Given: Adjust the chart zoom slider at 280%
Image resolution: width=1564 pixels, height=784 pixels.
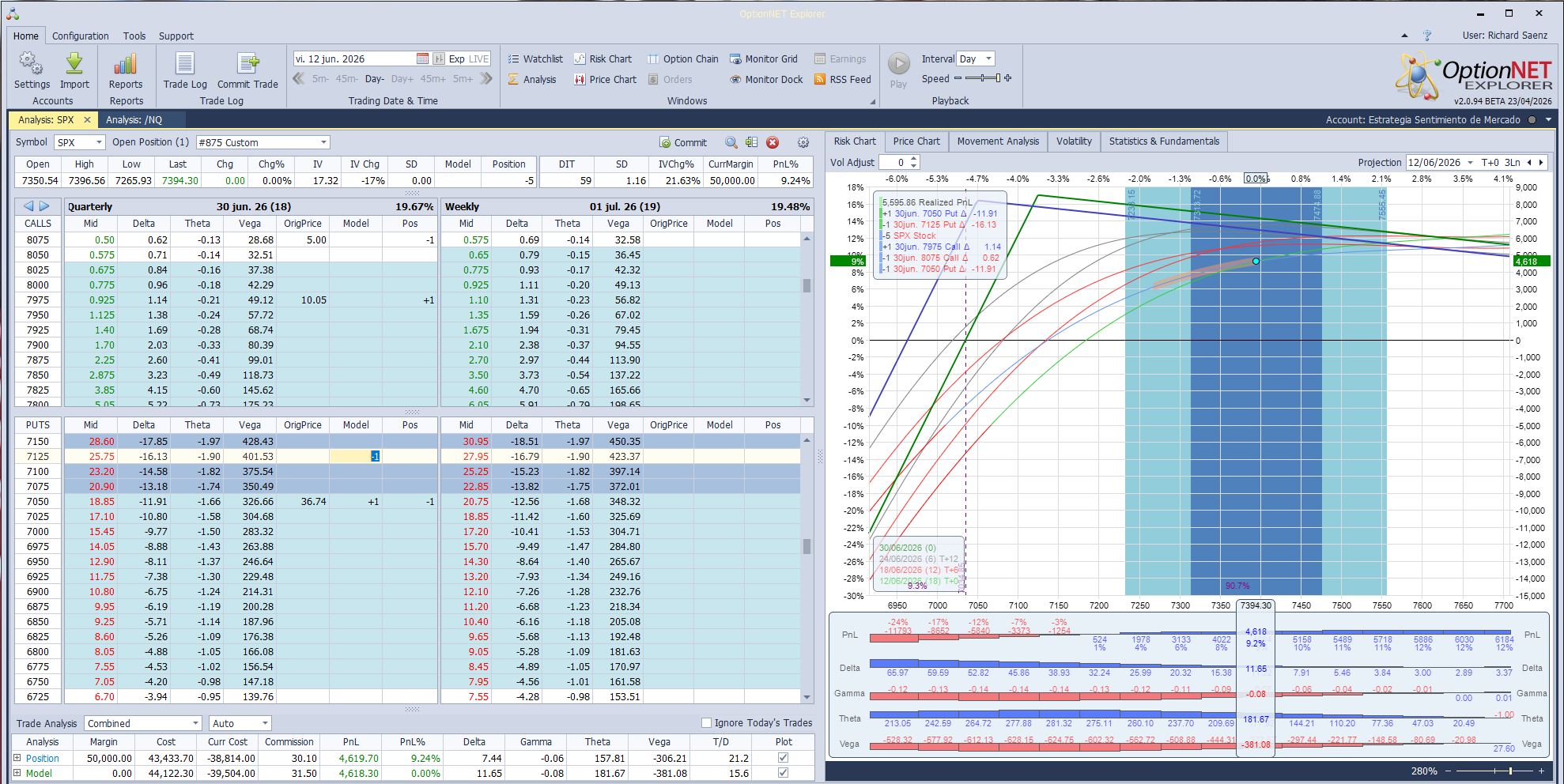Looking at the screenshot, I should pos(1494,771).
